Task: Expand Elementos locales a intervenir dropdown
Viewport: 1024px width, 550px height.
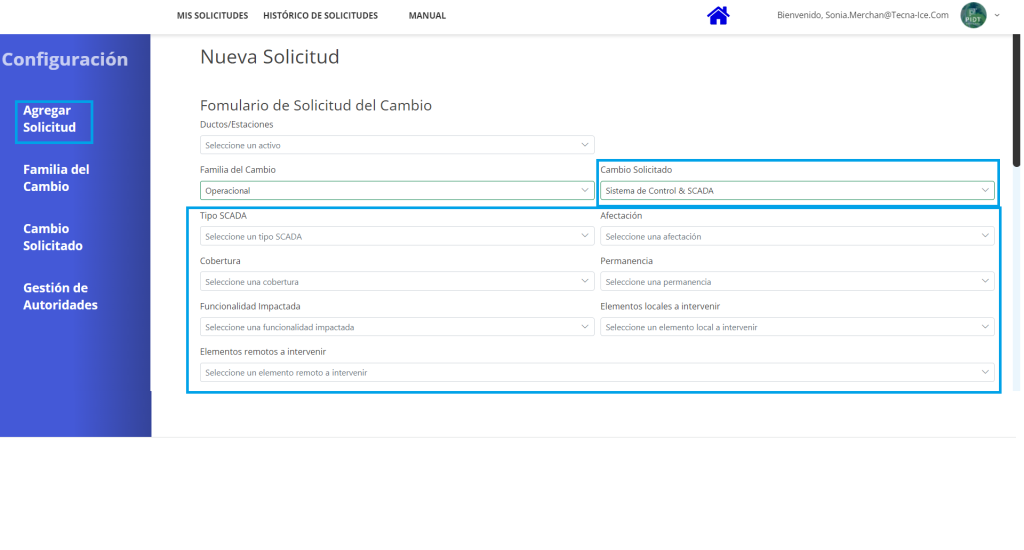Action: pos(797,327)
